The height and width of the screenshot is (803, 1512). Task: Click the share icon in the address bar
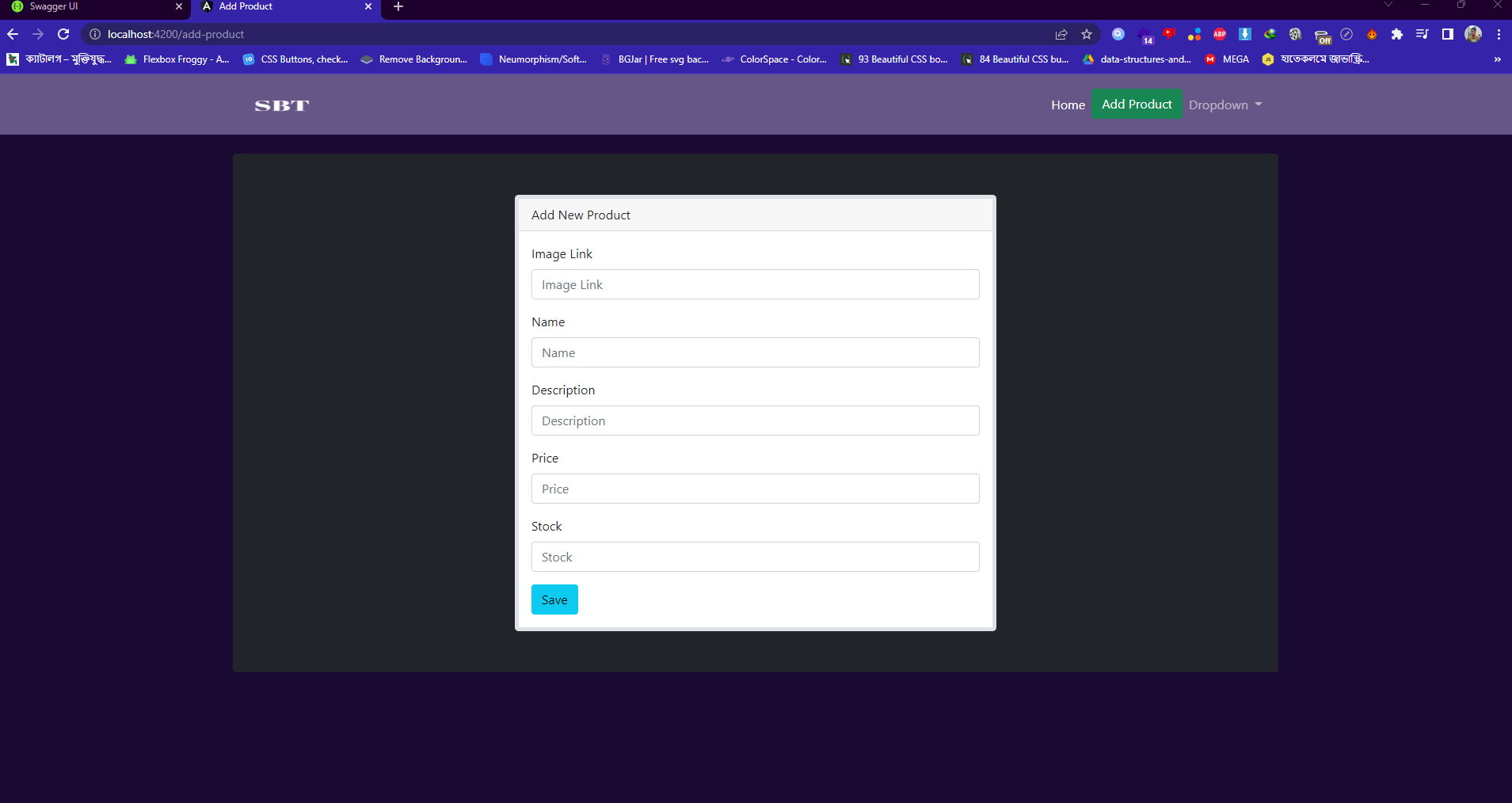[1060, 34]
